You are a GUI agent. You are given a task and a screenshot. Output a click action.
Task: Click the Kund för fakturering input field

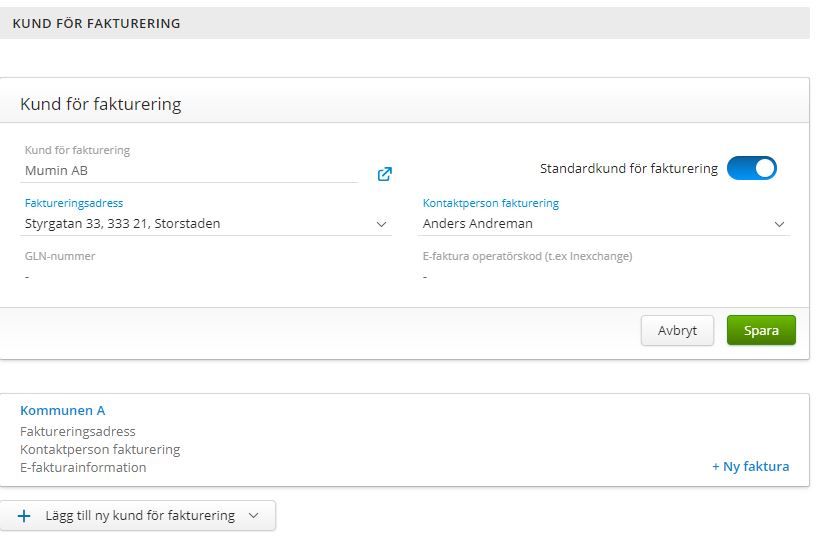(x=190, y=171)
